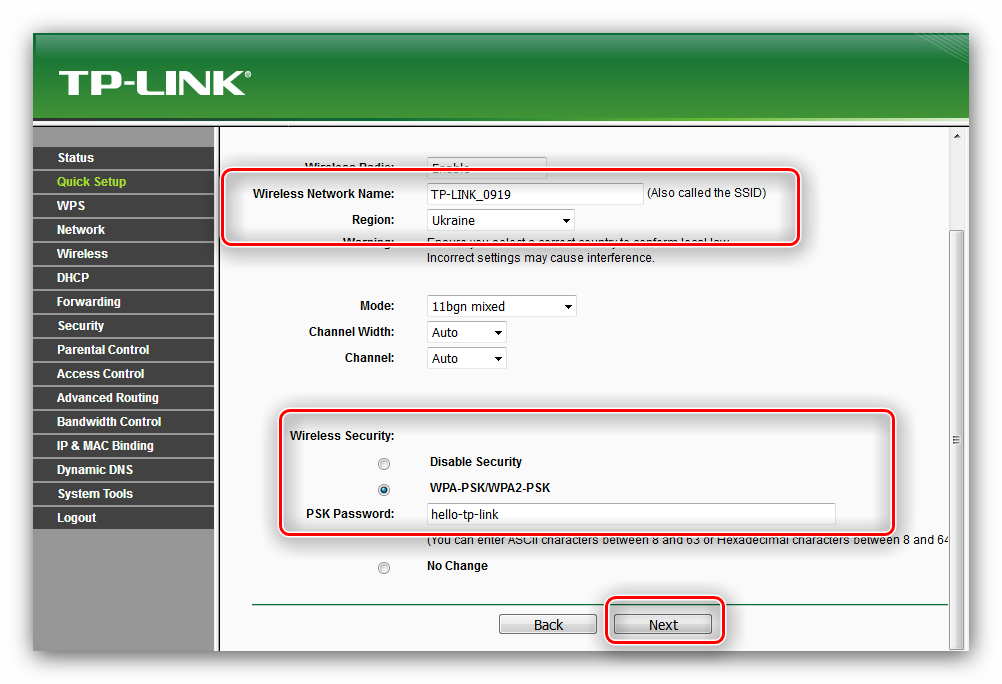Click the Back button
Screen dimensions: 1002x684
pyautogui.click(x=548, y=625)
